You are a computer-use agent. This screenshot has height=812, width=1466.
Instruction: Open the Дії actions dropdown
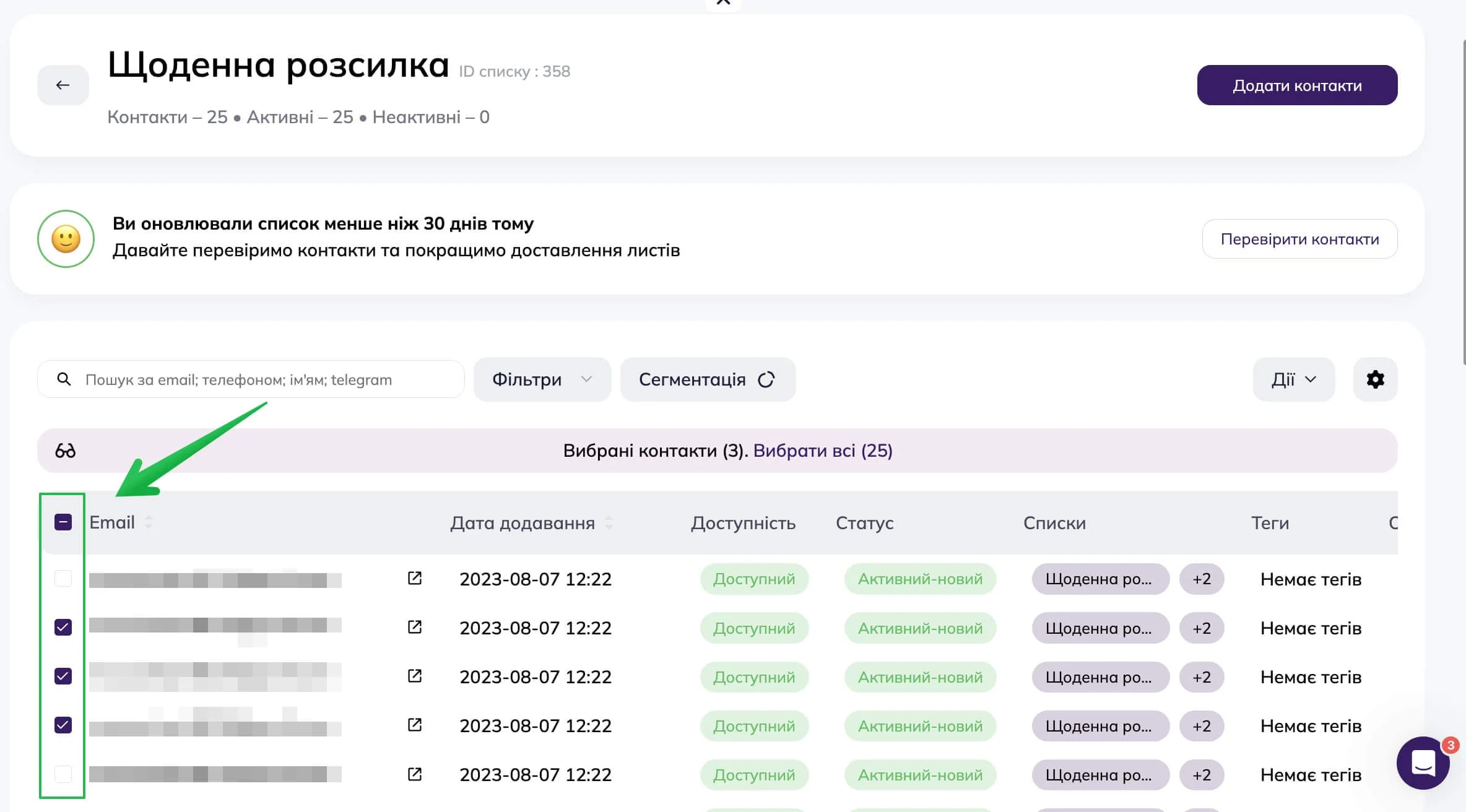coord(1293,379)
